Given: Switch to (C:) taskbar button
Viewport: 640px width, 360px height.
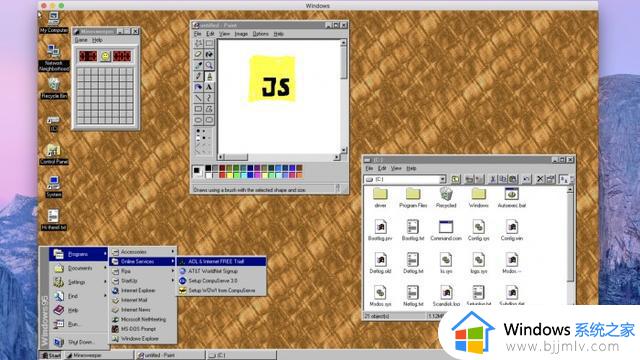Looking at the screenshot, I should 241,355.
